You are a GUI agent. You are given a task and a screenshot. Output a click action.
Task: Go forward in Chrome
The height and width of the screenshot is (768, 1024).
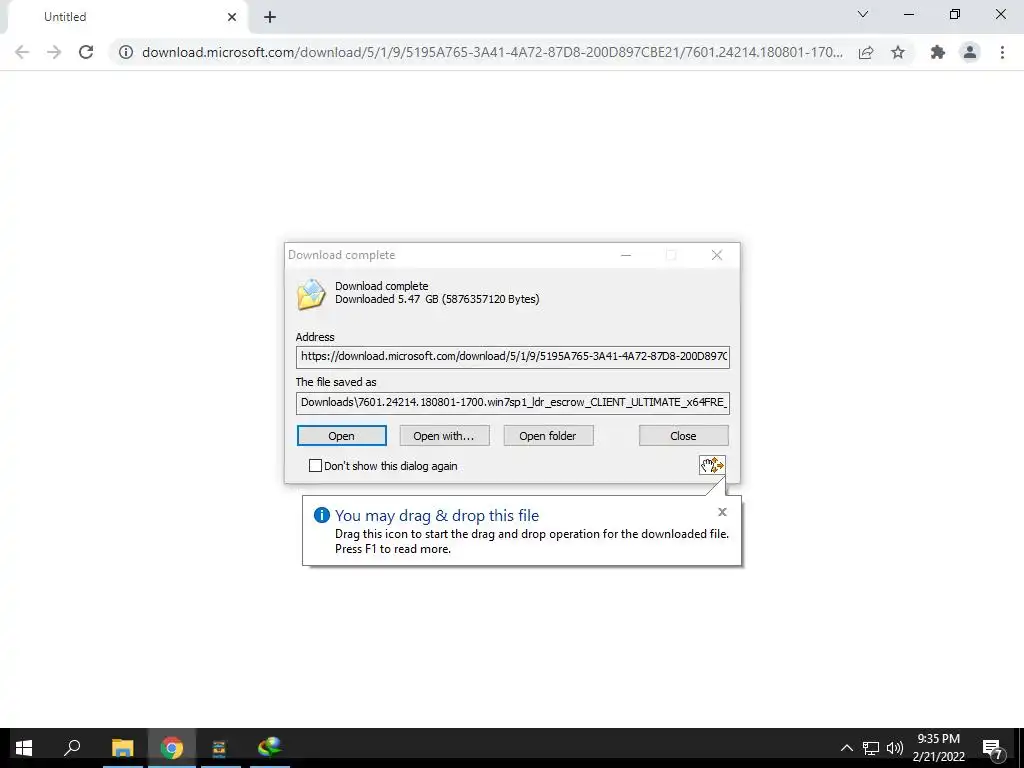pyautogui.click(x=54, y=52)
